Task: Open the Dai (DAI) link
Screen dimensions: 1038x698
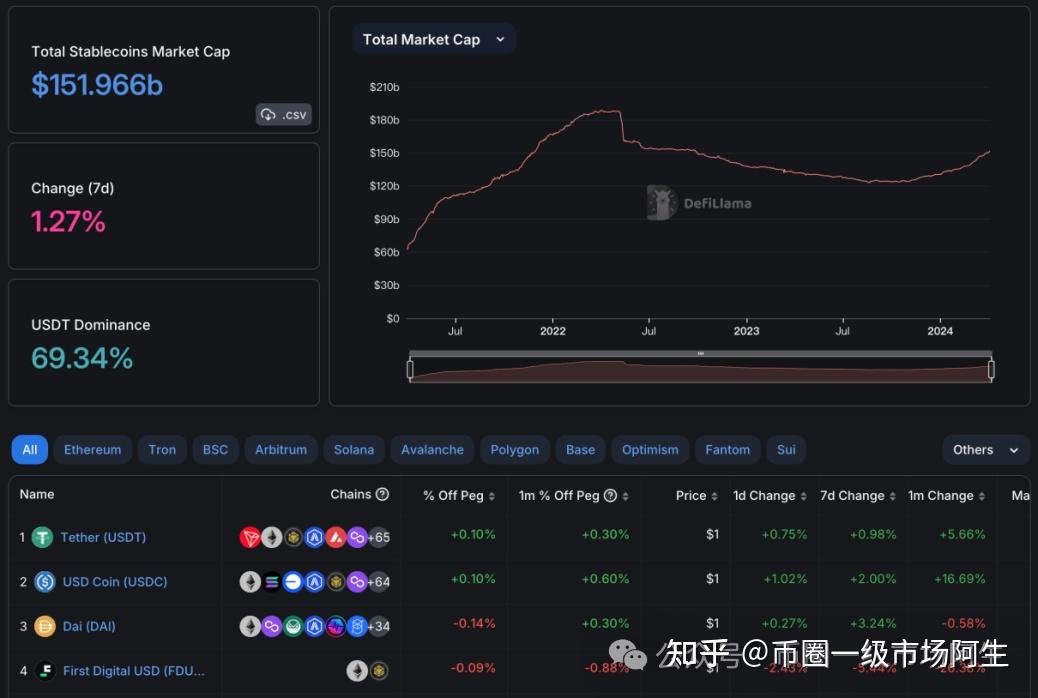Action: point(89,626)
